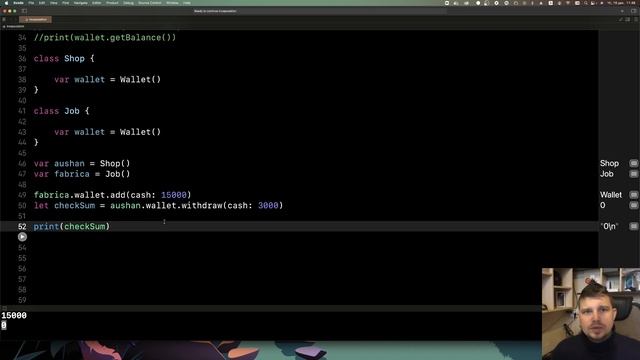Open the Xcode menu
The image size is (640, 360).
pos(18,3)
